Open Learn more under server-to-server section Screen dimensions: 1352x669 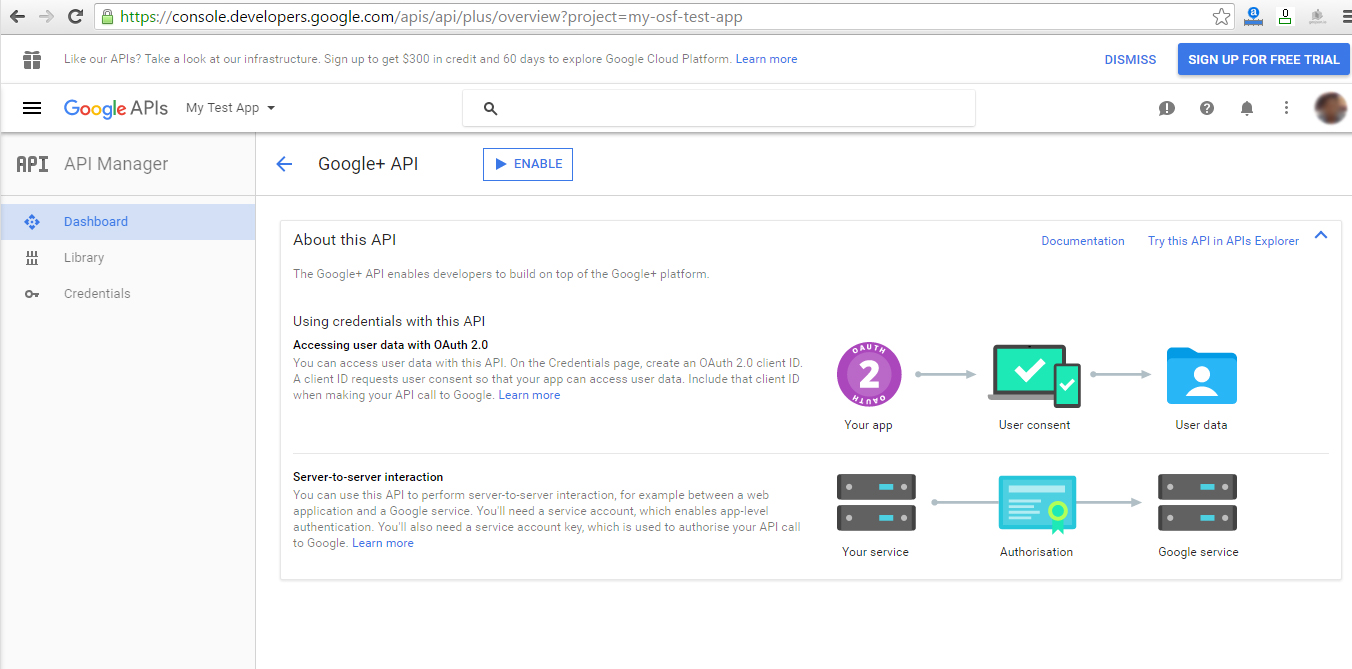coord(382,543)
